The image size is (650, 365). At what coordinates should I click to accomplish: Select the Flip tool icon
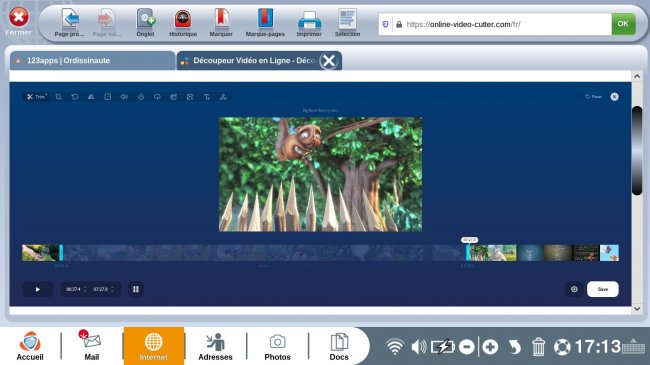(91, 97)
